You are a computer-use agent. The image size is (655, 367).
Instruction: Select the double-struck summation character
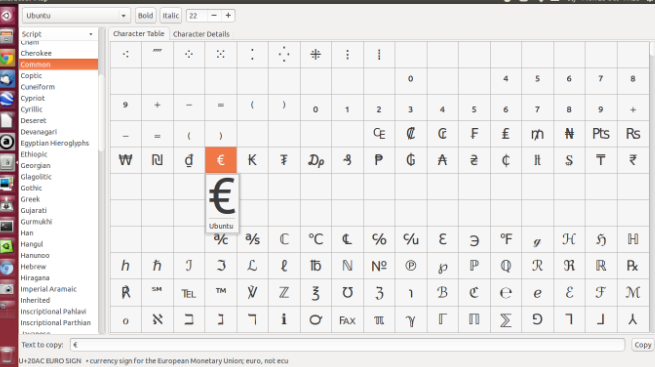505,320
